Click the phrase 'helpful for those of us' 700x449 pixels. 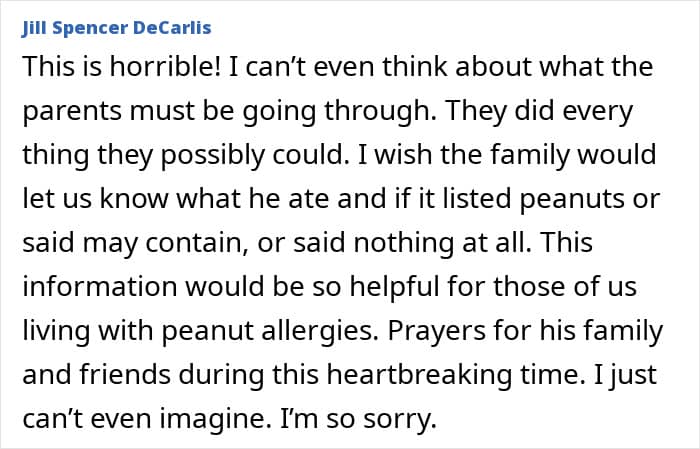tap(493, 287)
